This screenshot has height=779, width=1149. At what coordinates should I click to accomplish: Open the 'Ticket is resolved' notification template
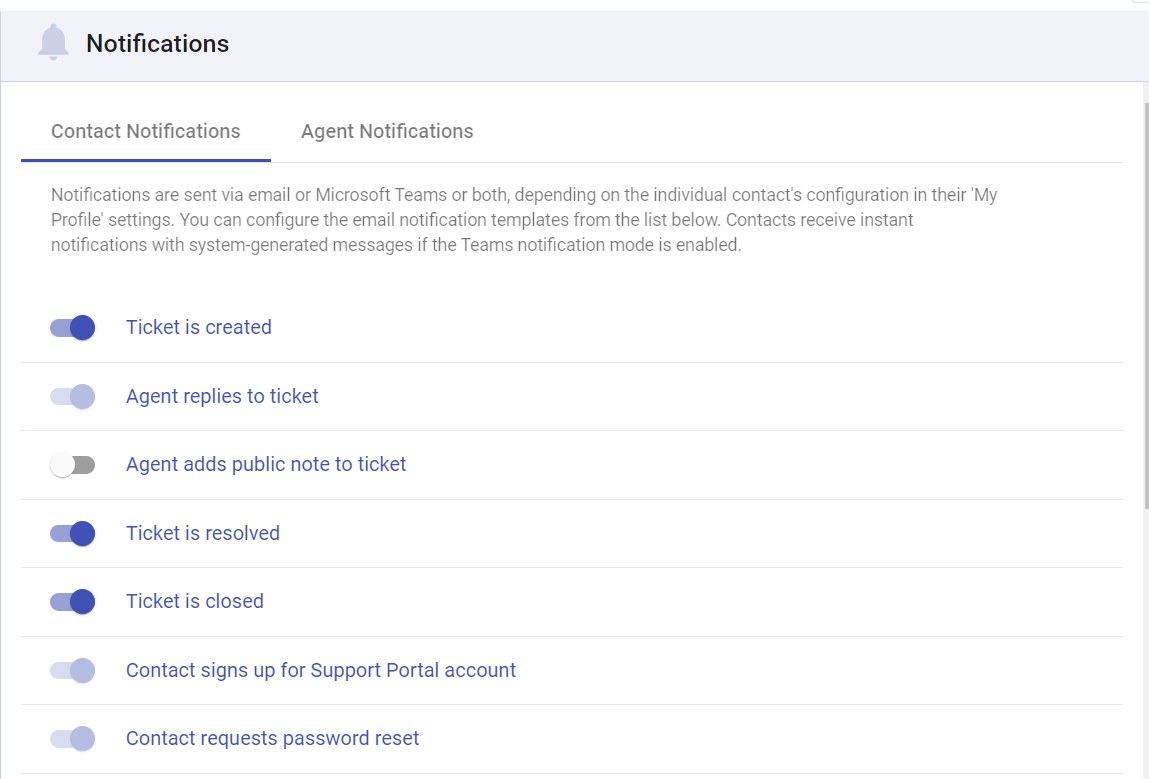tap(202, 533)
